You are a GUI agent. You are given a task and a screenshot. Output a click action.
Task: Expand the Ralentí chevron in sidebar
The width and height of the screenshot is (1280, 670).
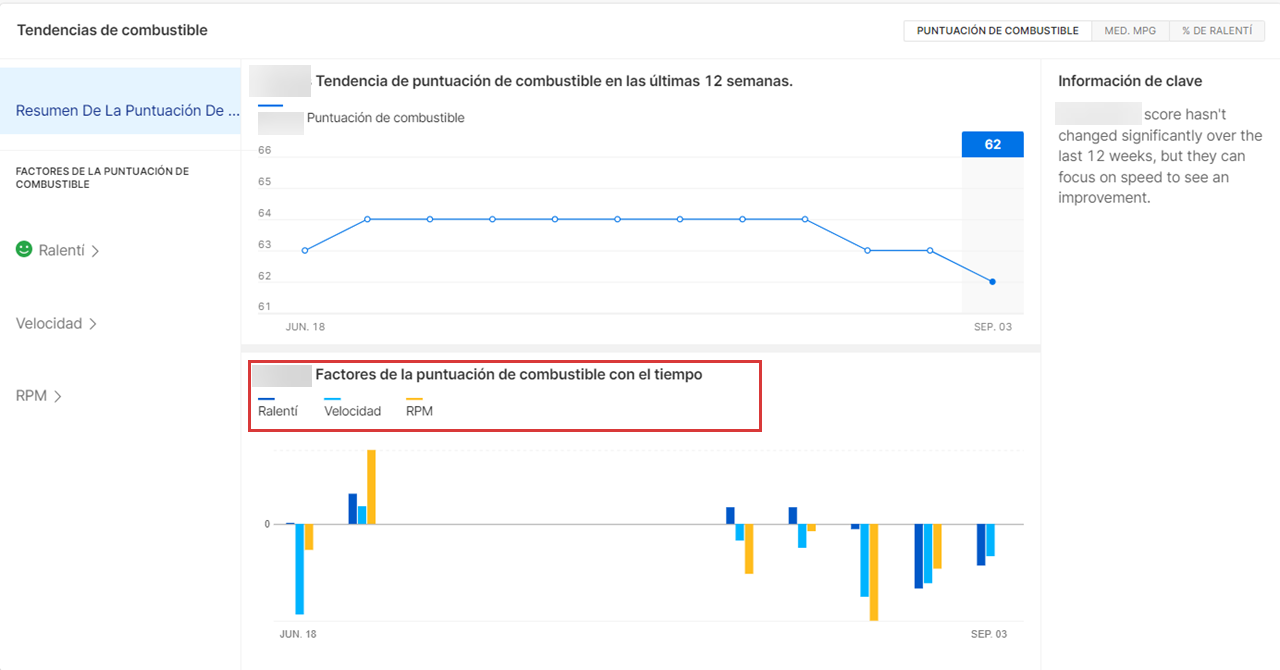click(x=95, y=252)
